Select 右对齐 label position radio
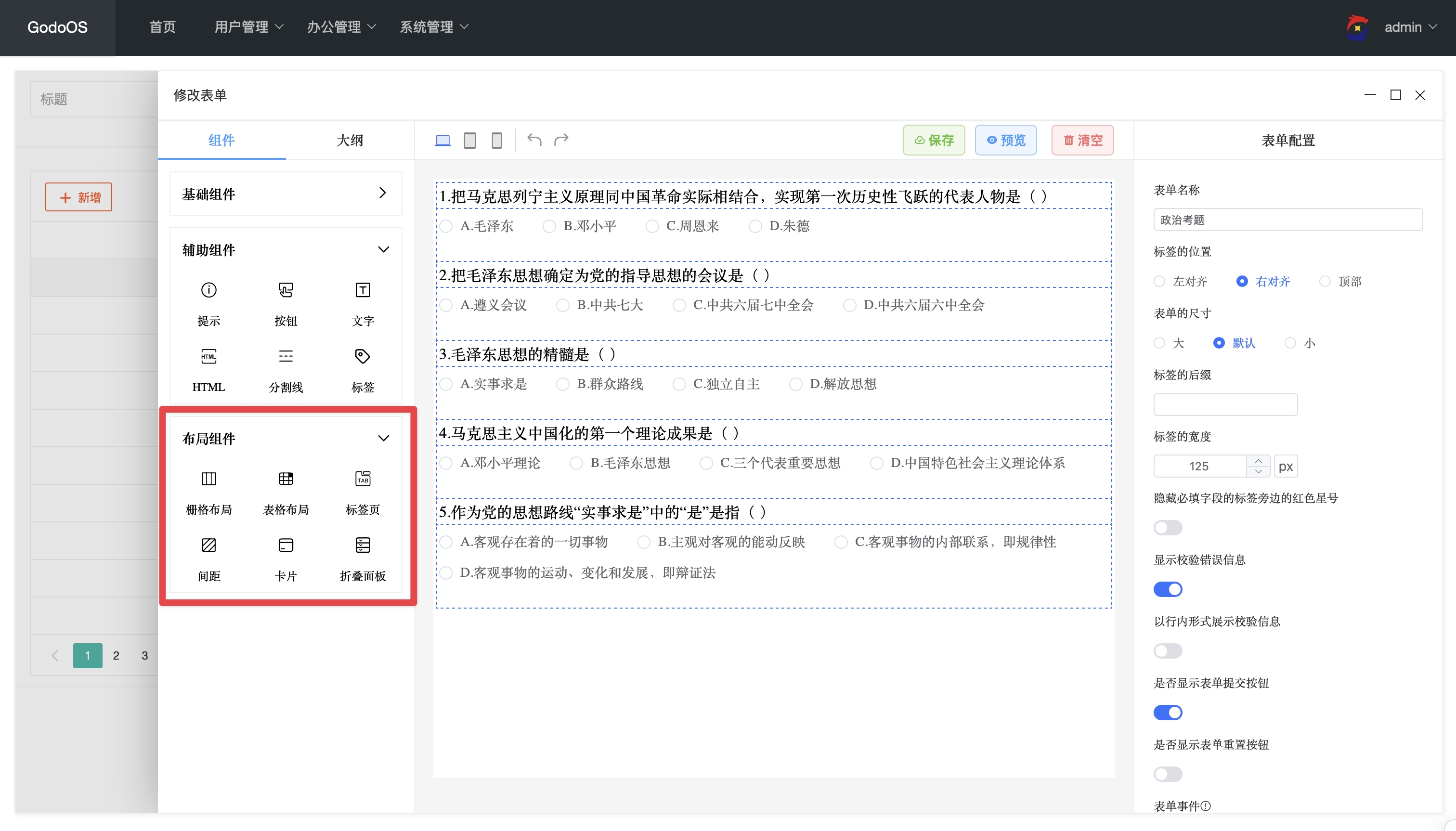1456x831 pixels. (x=1242, y=281)
